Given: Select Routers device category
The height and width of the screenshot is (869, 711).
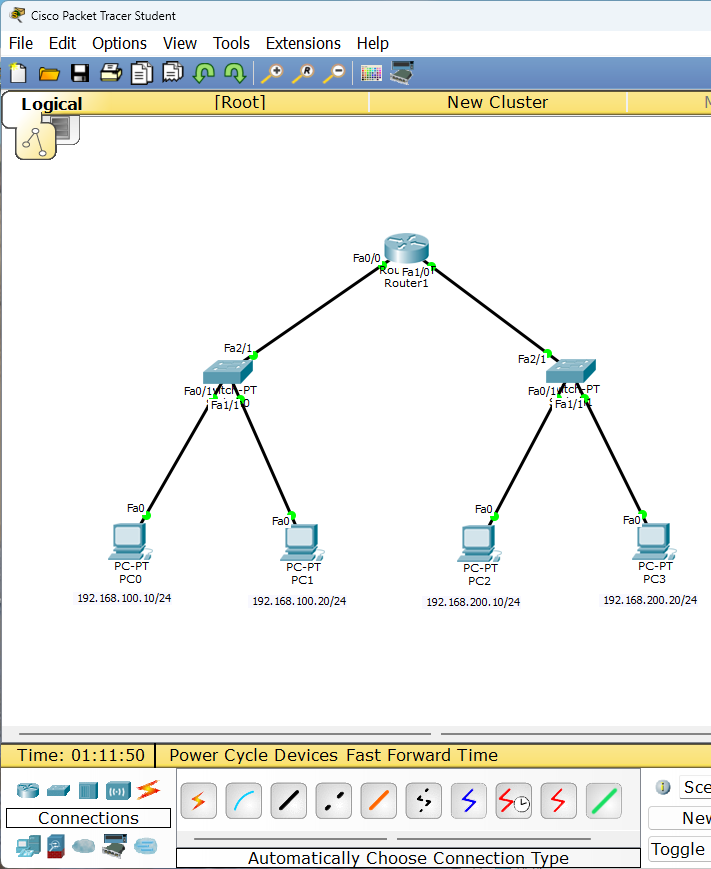Looking at the screenshot, I should pos(28,790).
